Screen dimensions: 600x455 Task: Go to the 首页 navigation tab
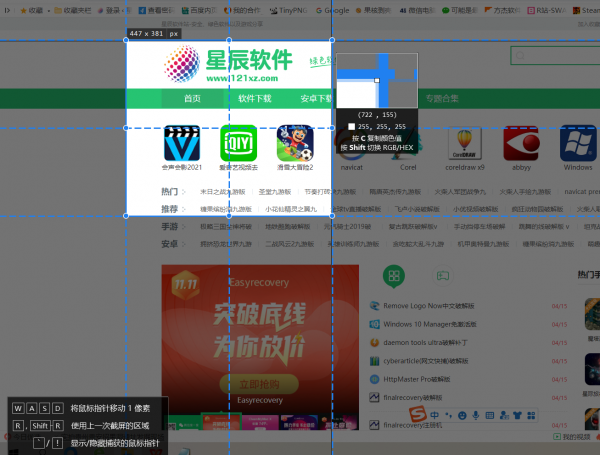click(192, 99)
